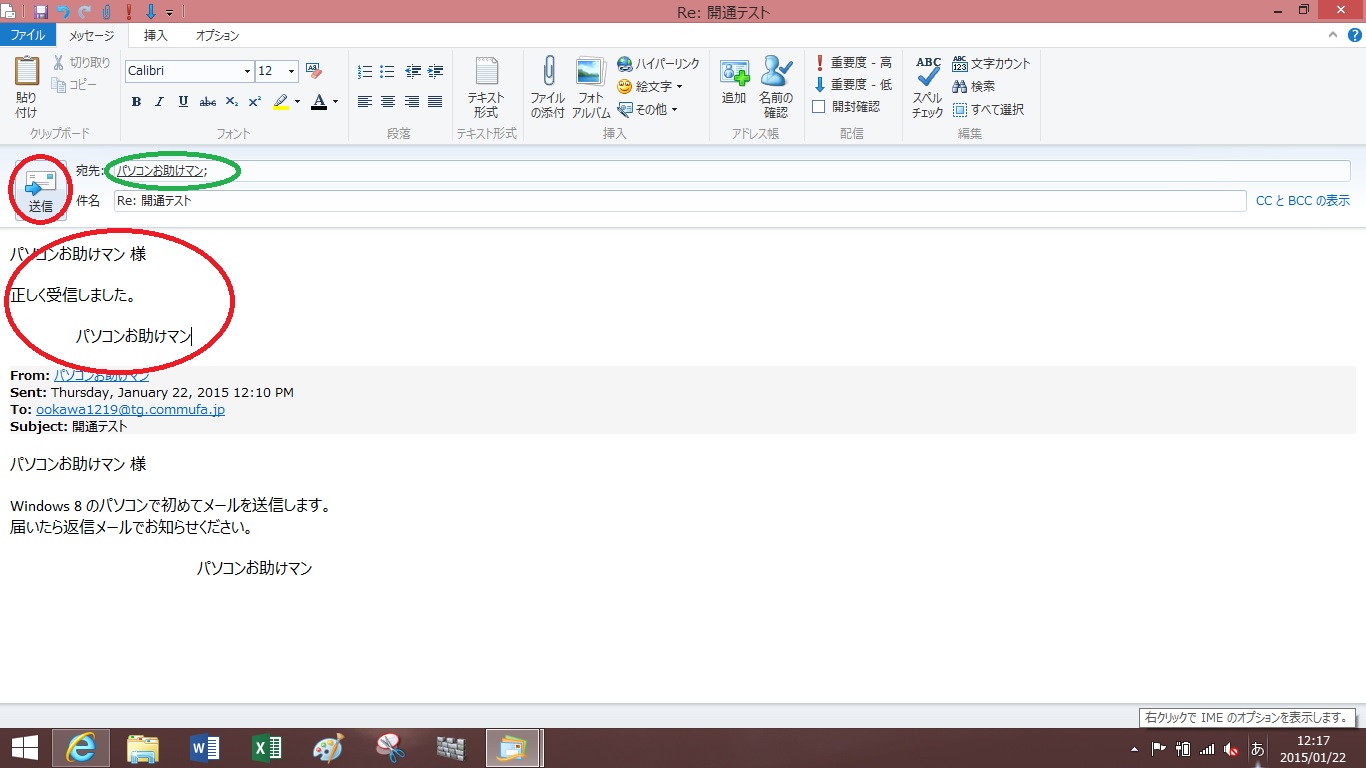Click the Send (送信) button
The image size is (1366, 768).
40,189
